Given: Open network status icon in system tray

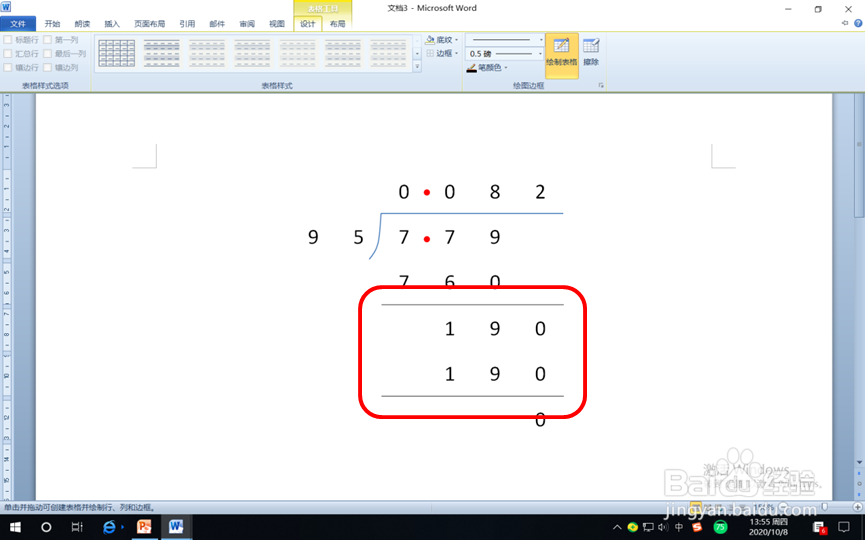Looking at the screenshot, I should [649, 527].
